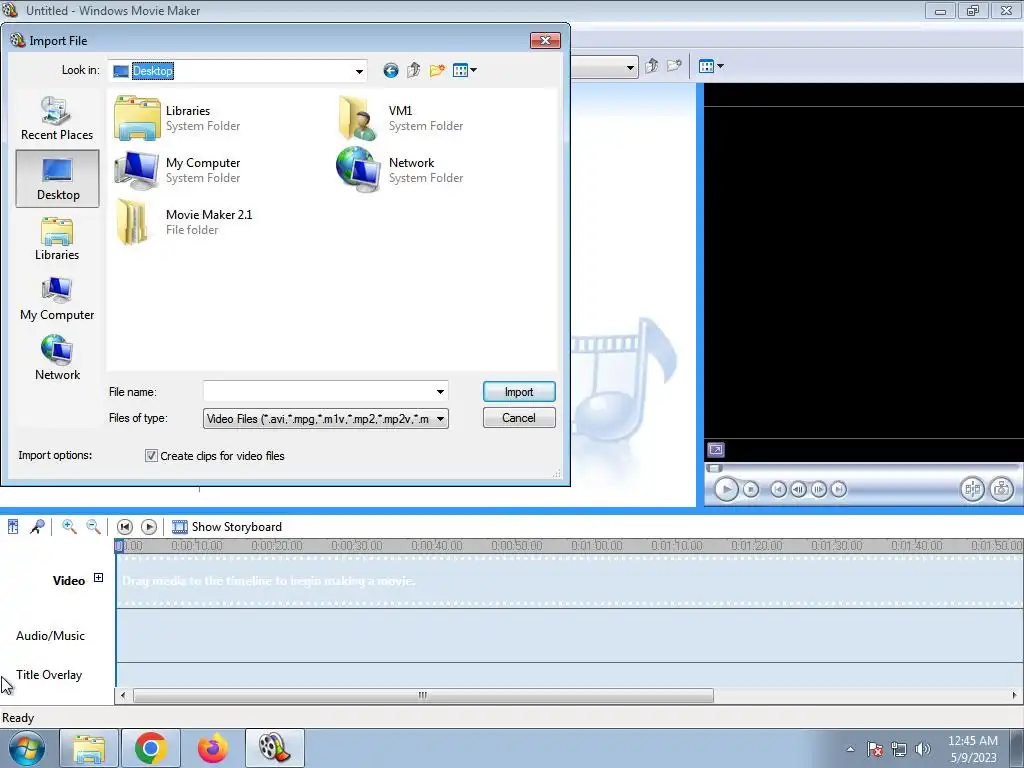Select My Computer in places bar
The height and width of the screenshot is (768, 1024).
pos(57,298)
